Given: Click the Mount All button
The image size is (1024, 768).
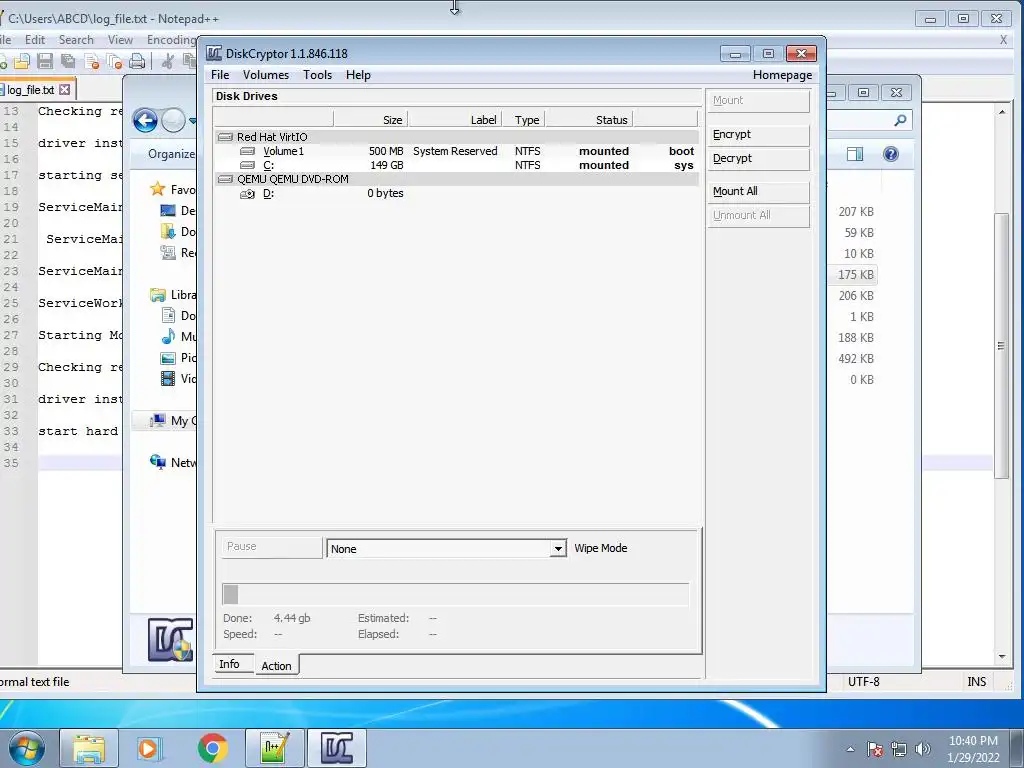Looking at the screenshot, I should point(758,191).
